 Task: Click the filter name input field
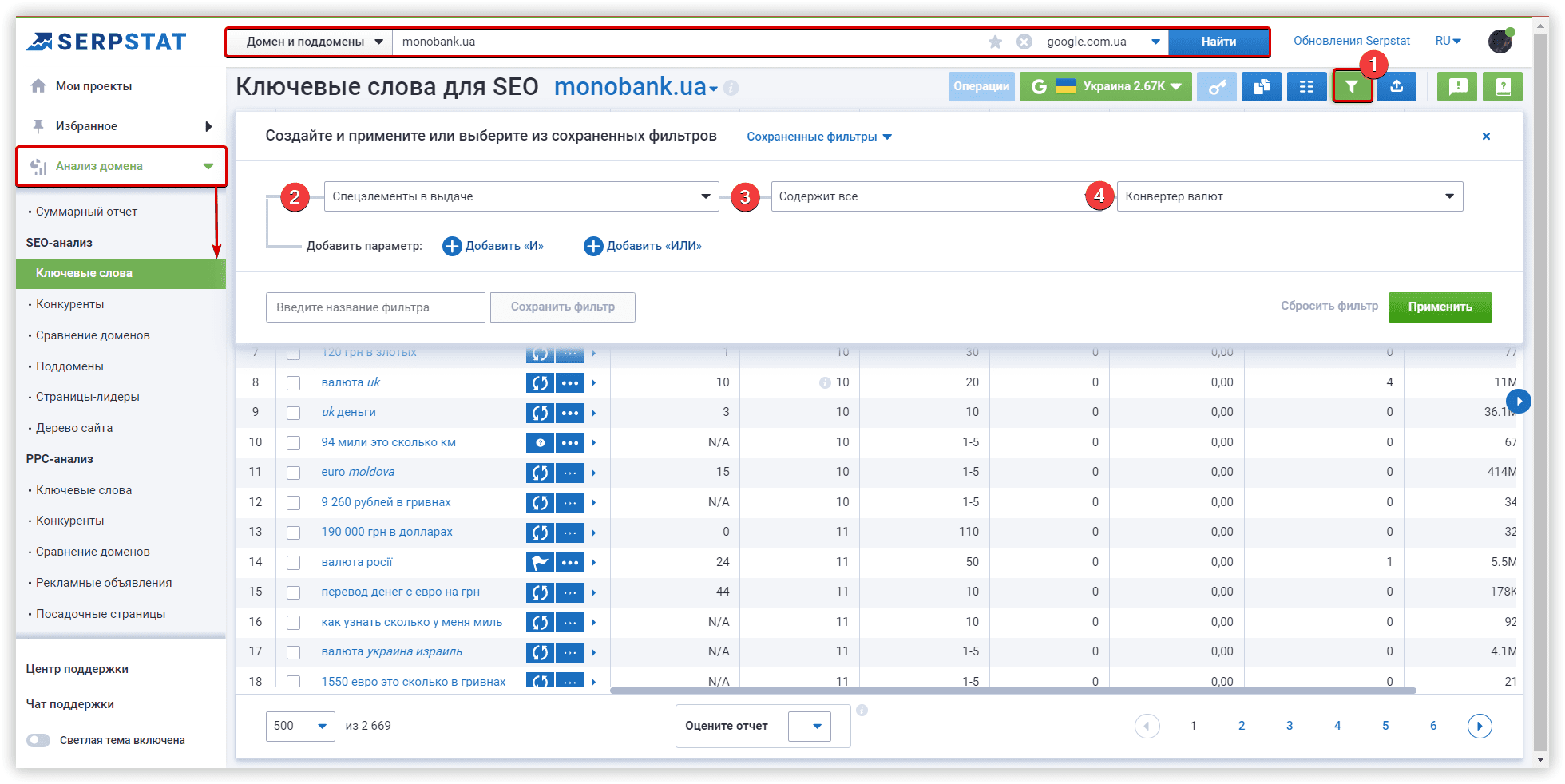coord(375,307)
